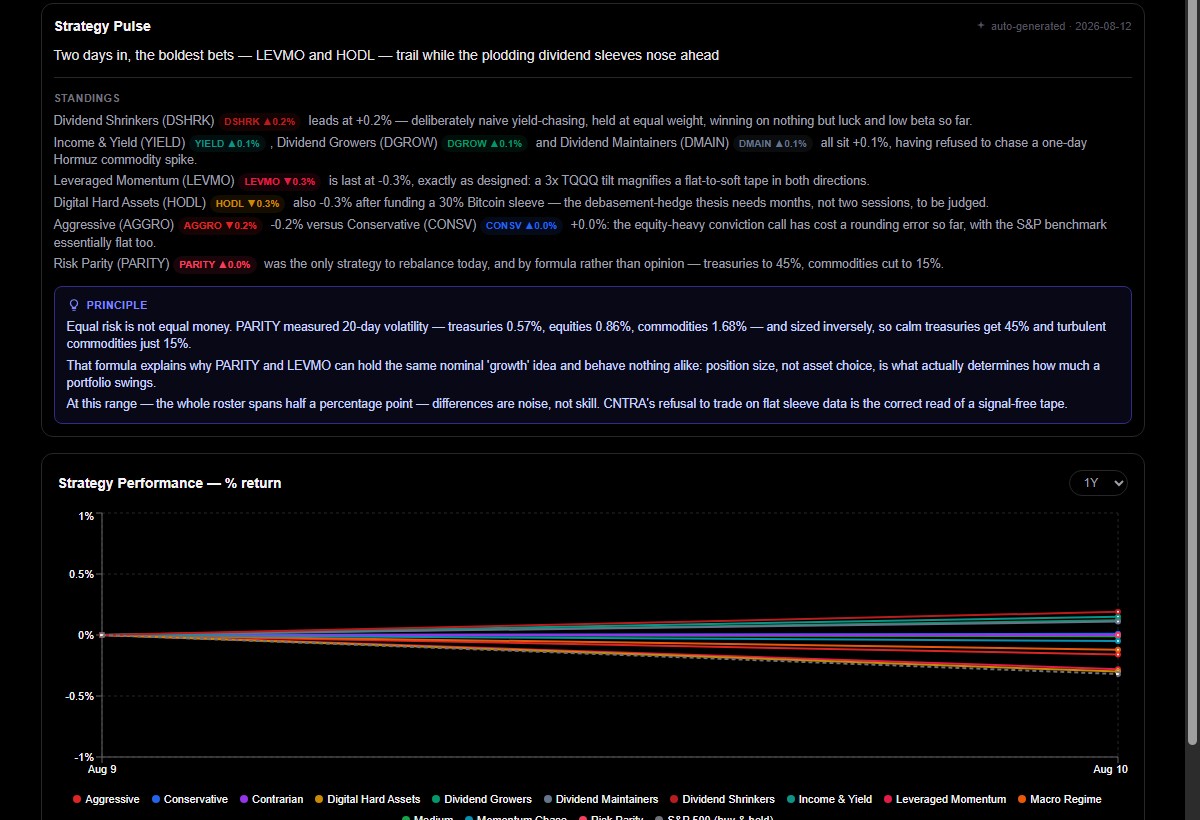
Task: Click the text 'Risk Parity (PARITY)'
Action: point(112,264)
